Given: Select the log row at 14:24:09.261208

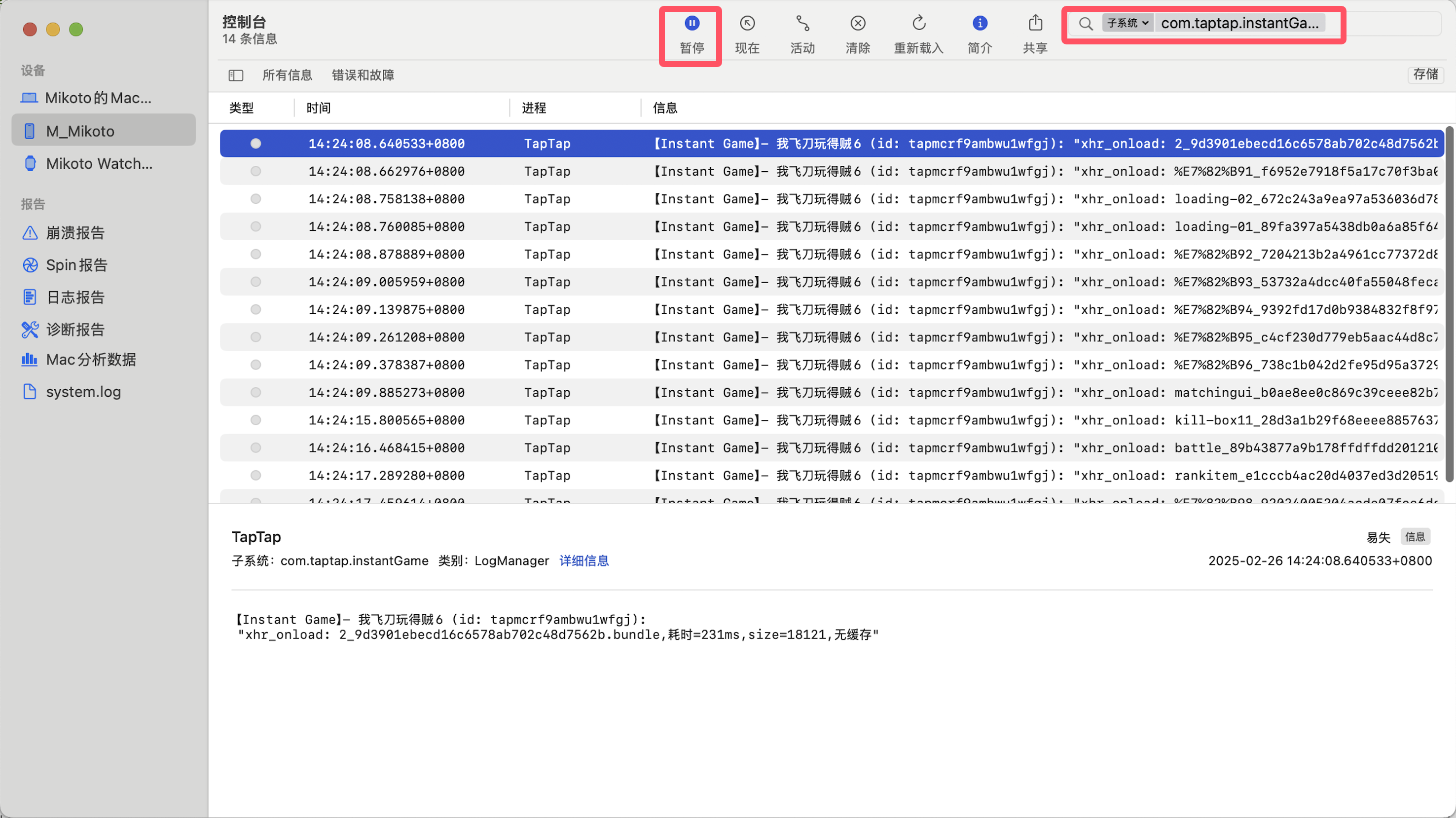Looking at the screenshot, I should click(x=832, y=337).
